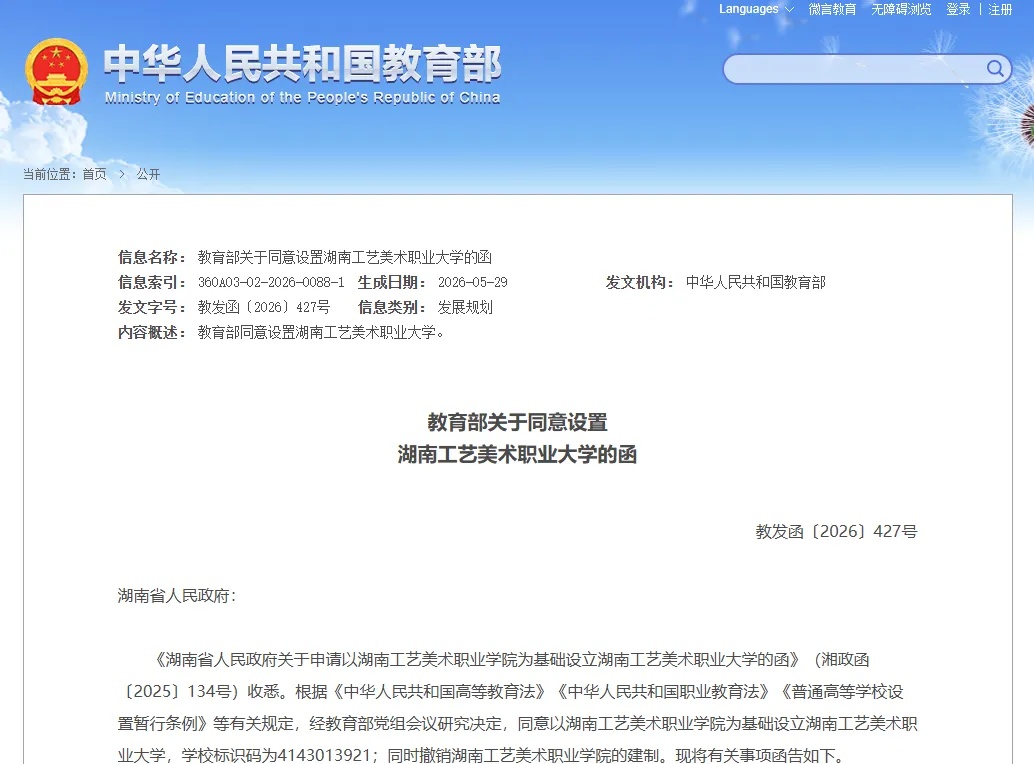1034x764 pixels.
Task: Go to 首页 in breadcrumb
Action: click(x=94, y=174)
